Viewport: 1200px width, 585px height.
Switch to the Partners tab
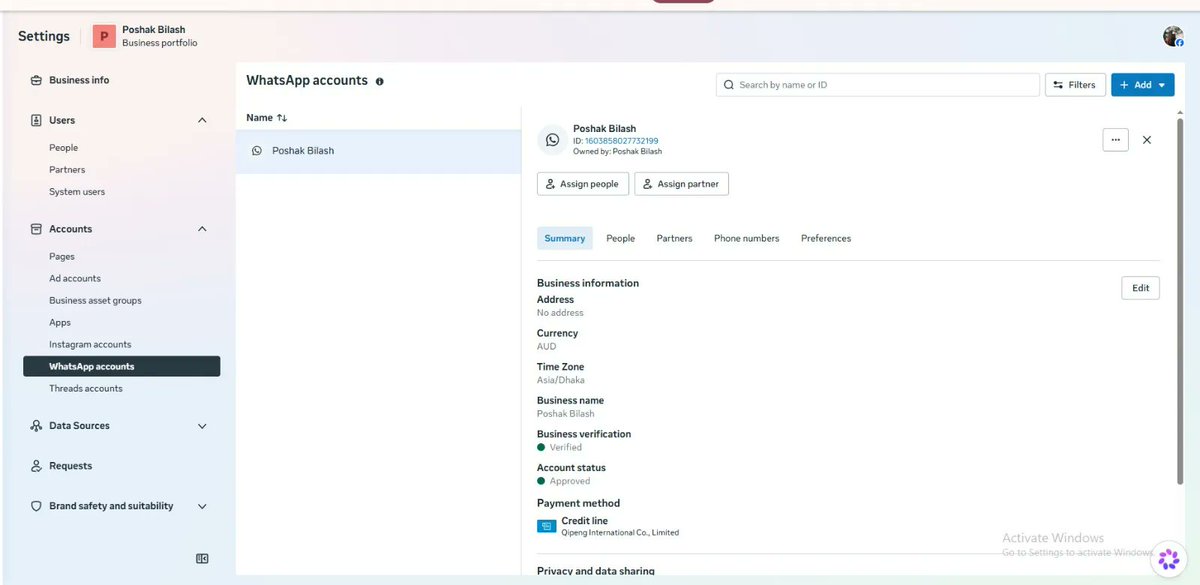675,238
